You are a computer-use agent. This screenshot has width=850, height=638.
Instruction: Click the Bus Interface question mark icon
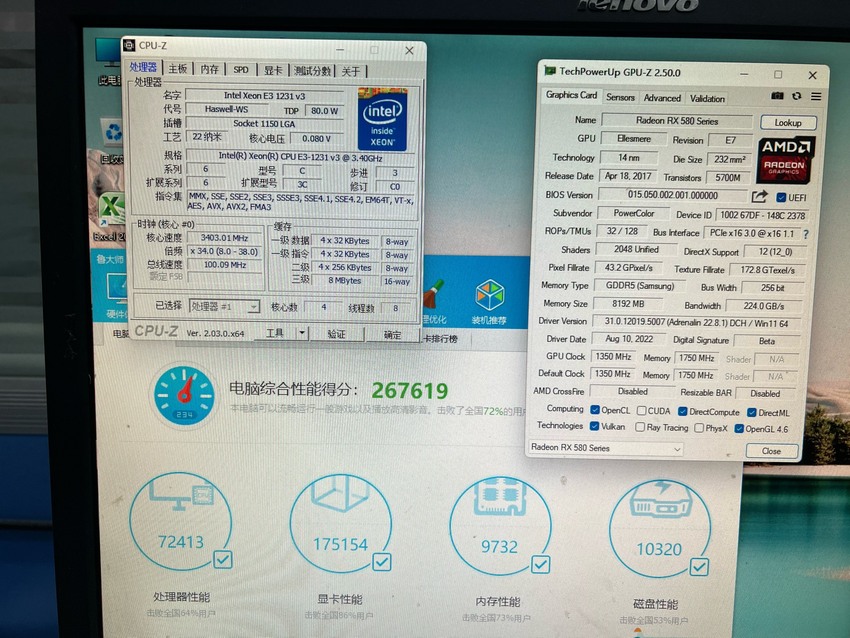tap(806, 234)
